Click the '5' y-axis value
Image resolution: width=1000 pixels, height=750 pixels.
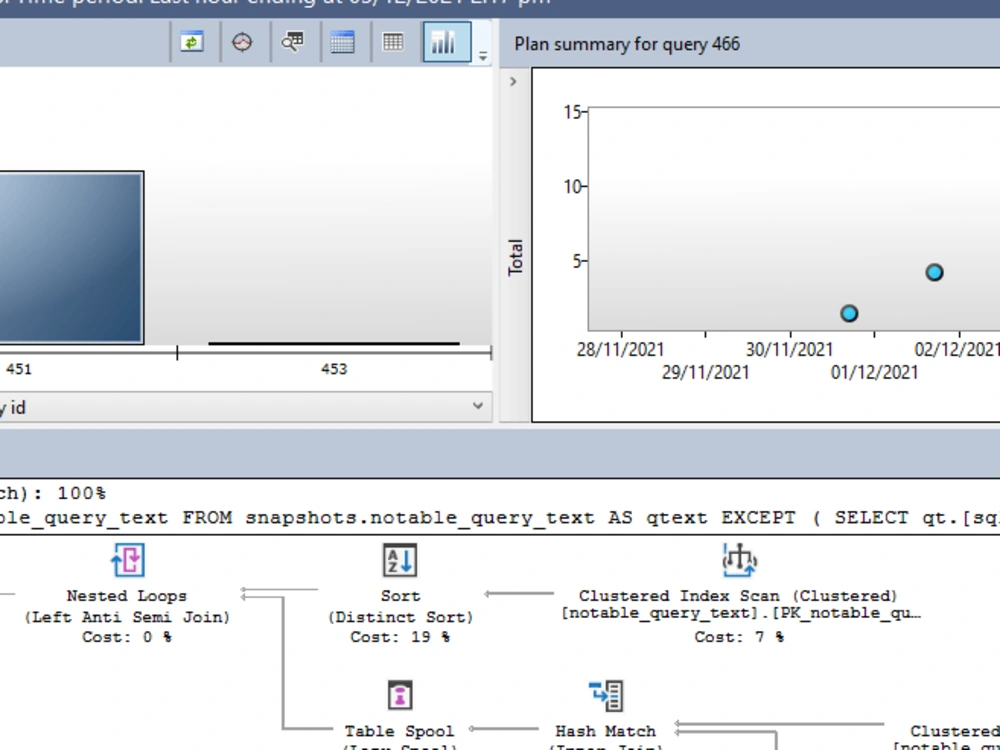pos(577,261)
